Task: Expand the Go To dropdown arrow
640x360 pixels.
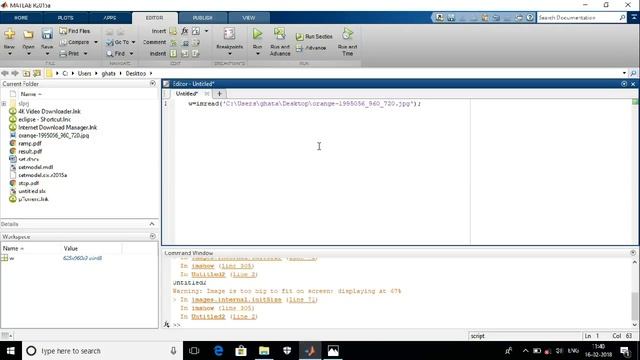Action: click(x=133, y=42)
